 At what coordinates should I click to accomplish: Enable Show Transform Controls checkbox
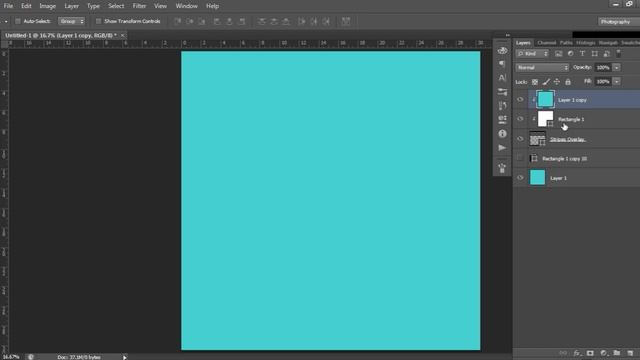pyautogui.click(x=98, y=21)
